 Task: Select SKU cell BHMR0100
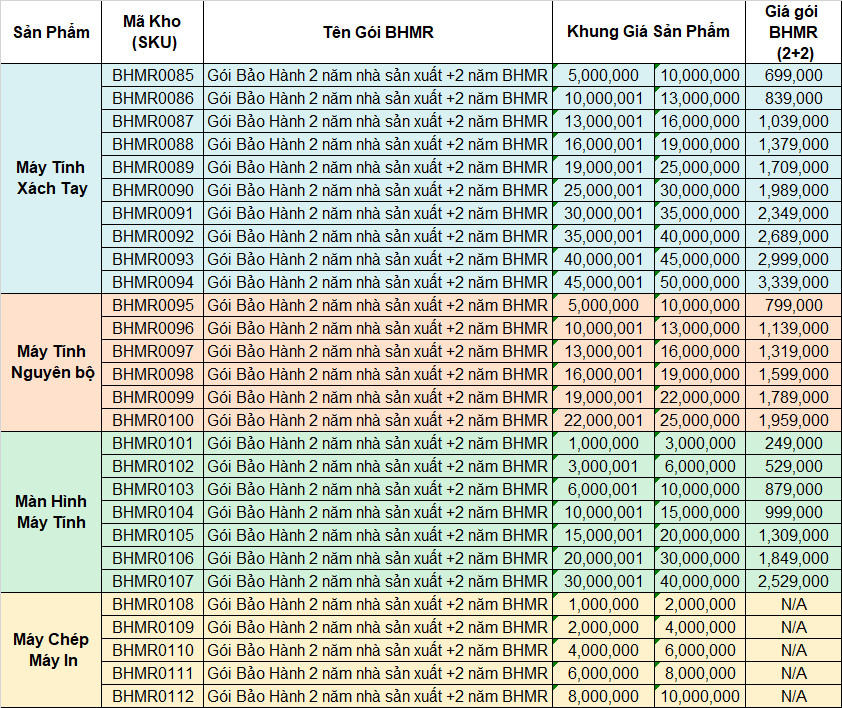153,420
